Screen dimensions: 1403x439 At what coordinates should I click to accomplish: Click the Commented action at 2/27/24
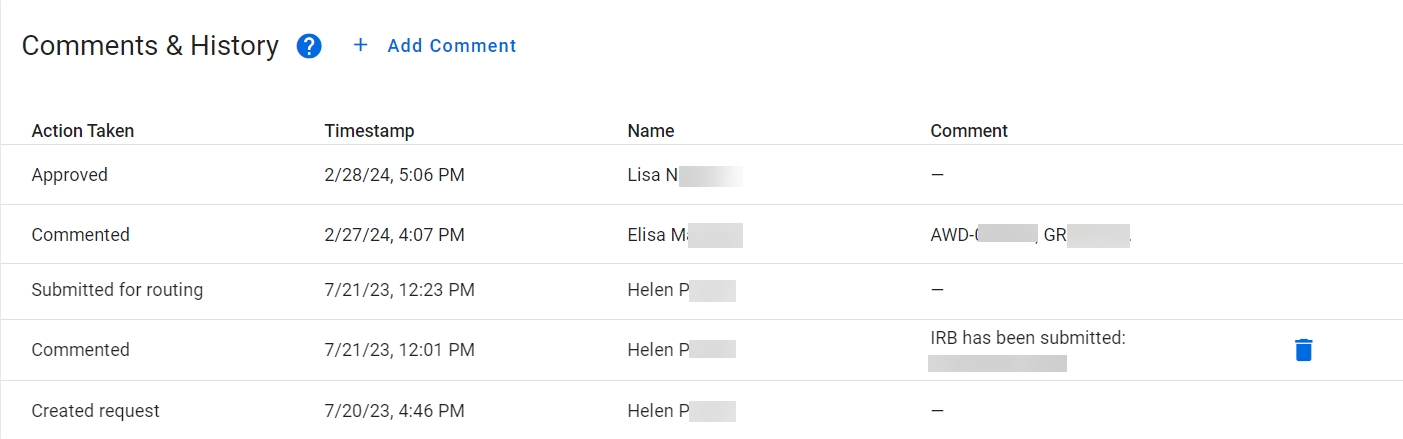click(81, 235)
